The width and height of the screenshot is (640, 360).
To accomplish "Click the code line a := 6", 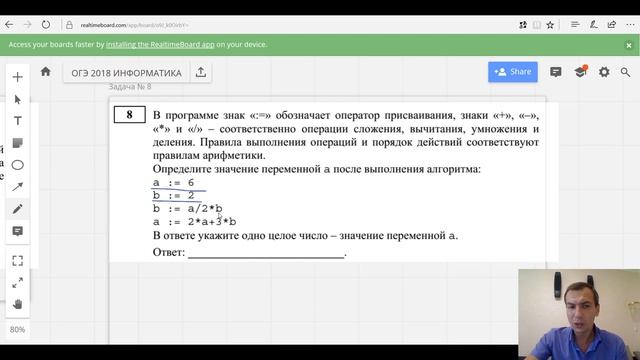I will click(173, 182).
